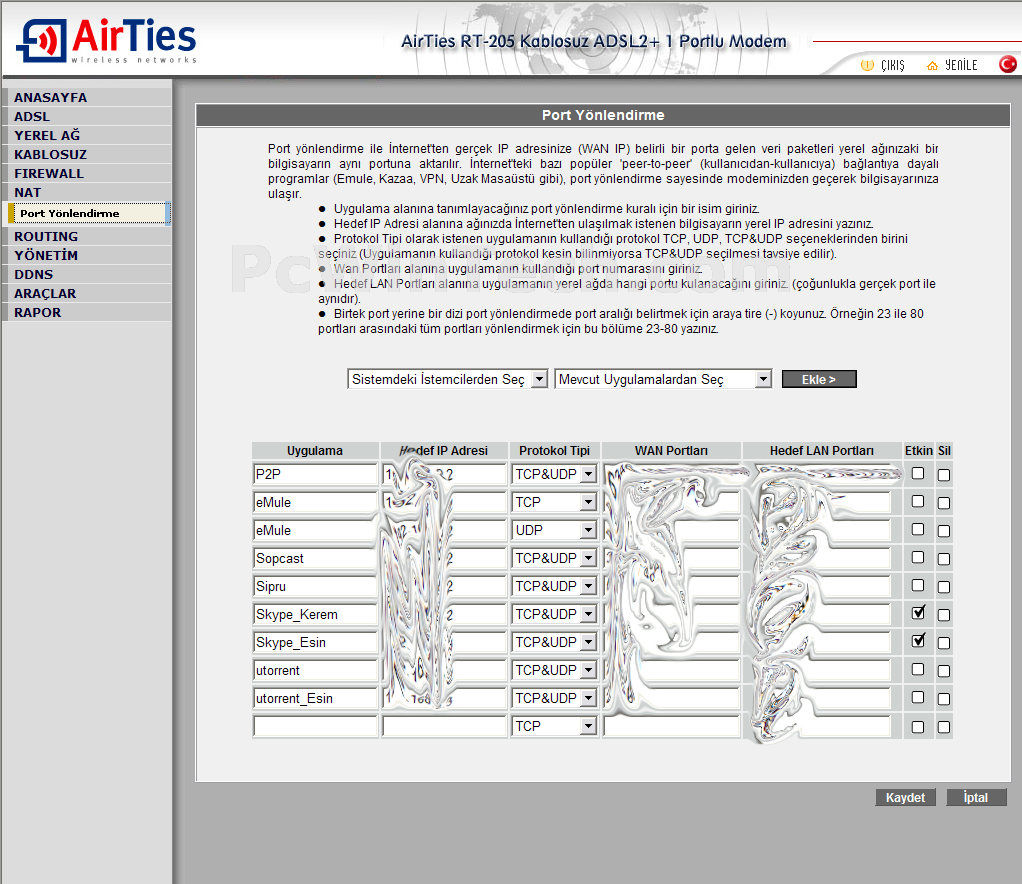Click the YENİLE home icon
This screenshot has width=1022, height=884.
[x=932, y=65]
